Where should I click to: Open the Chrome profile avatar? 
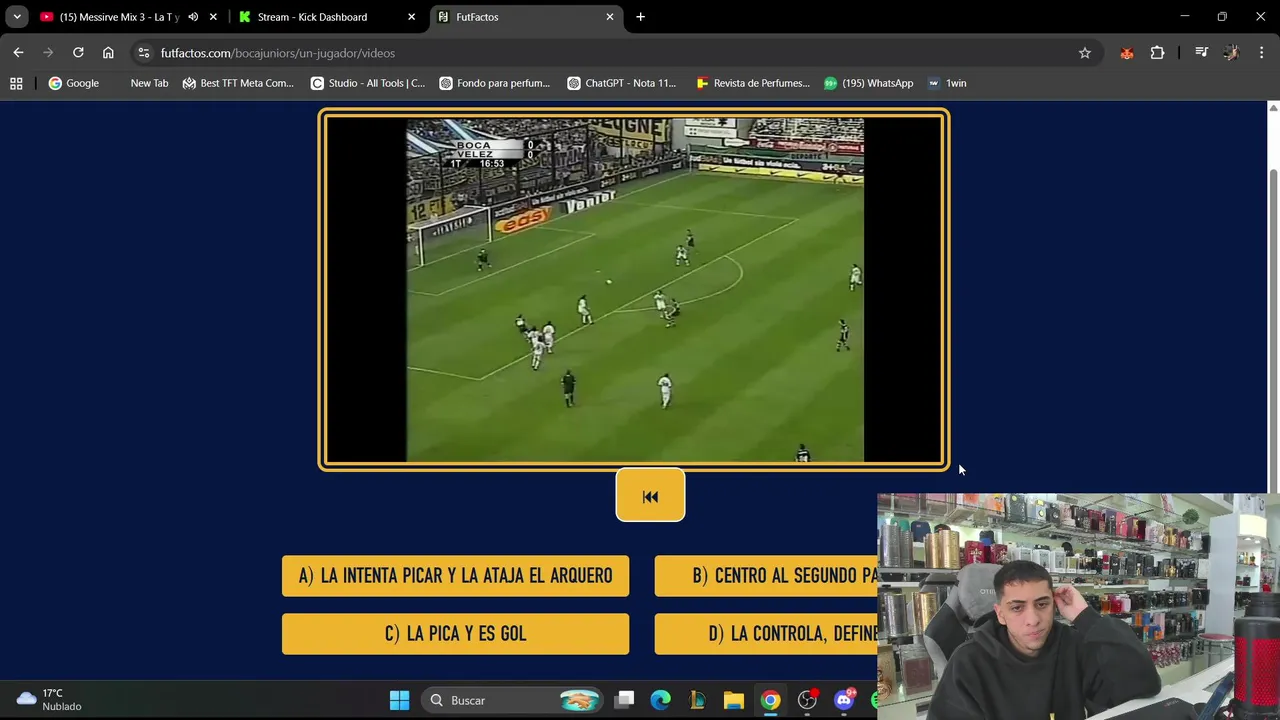(x=1231, y=53)
